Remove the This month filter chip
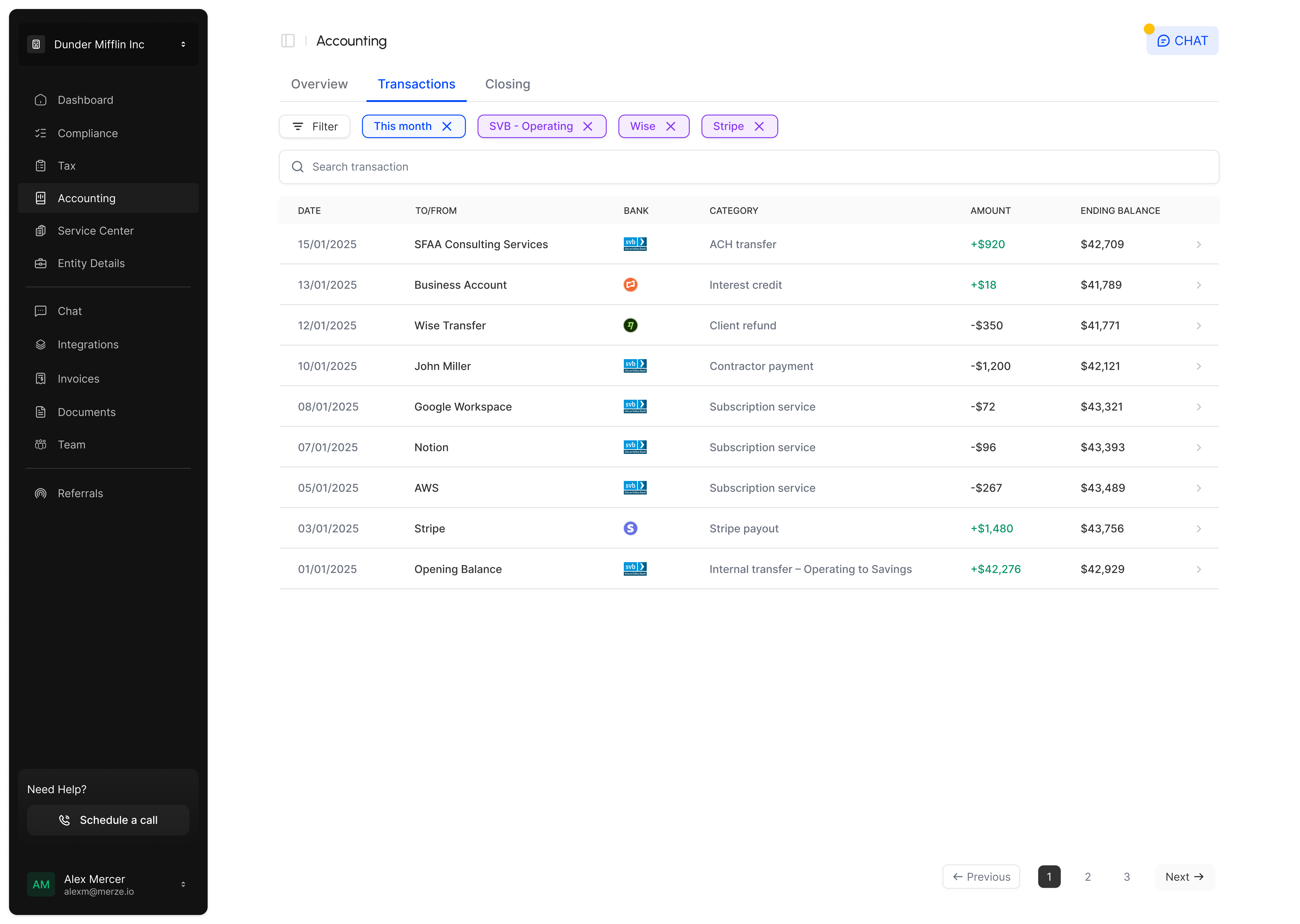The image size is (1300, 924). point(447,126)
